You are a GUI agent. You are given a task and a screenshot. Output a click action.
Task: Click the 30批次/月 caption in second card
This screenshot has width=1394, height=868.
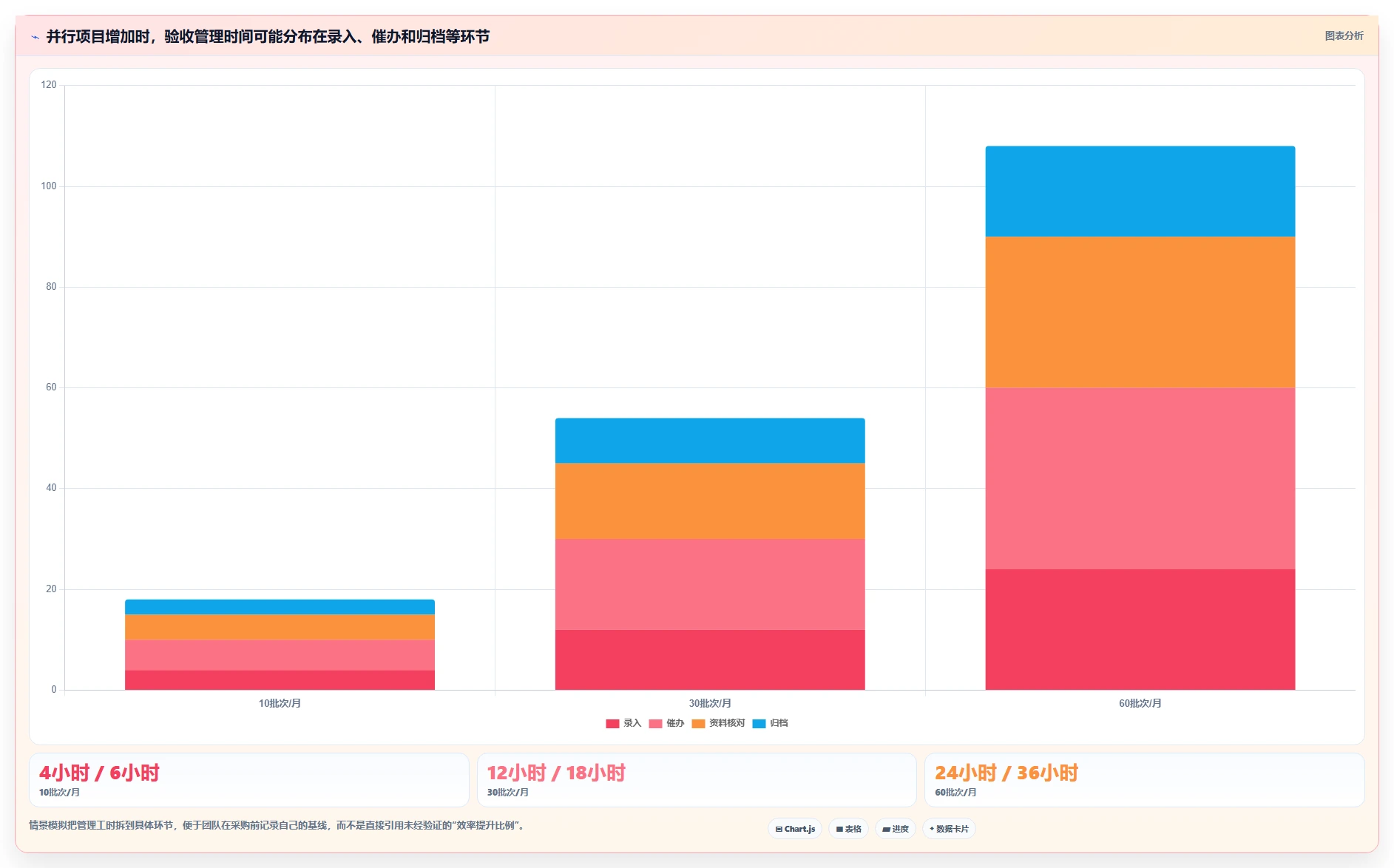coord(507,793)
